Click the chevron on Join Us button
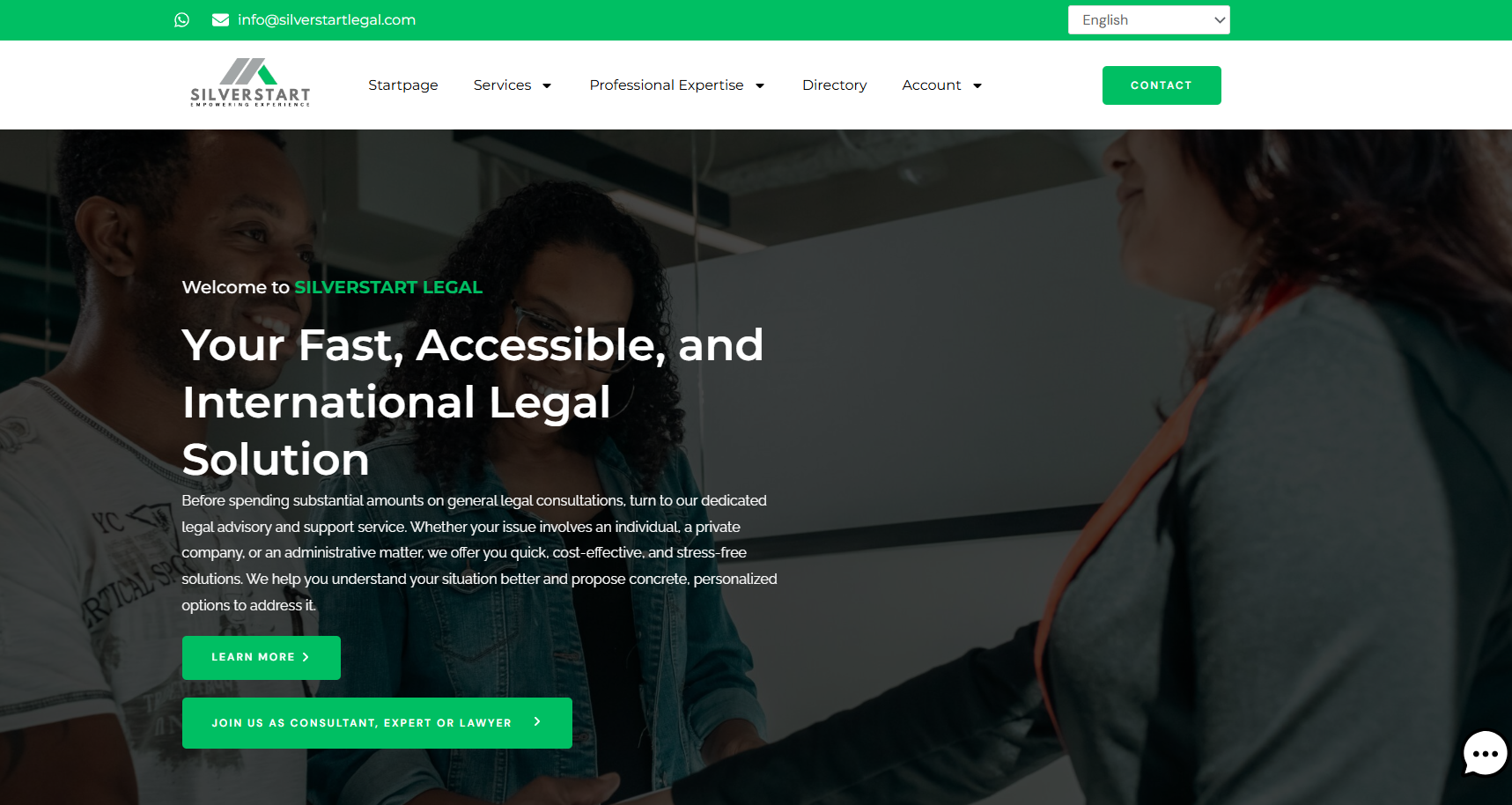Viewport: 1512px width, 805px height. (x=537, y=721)
